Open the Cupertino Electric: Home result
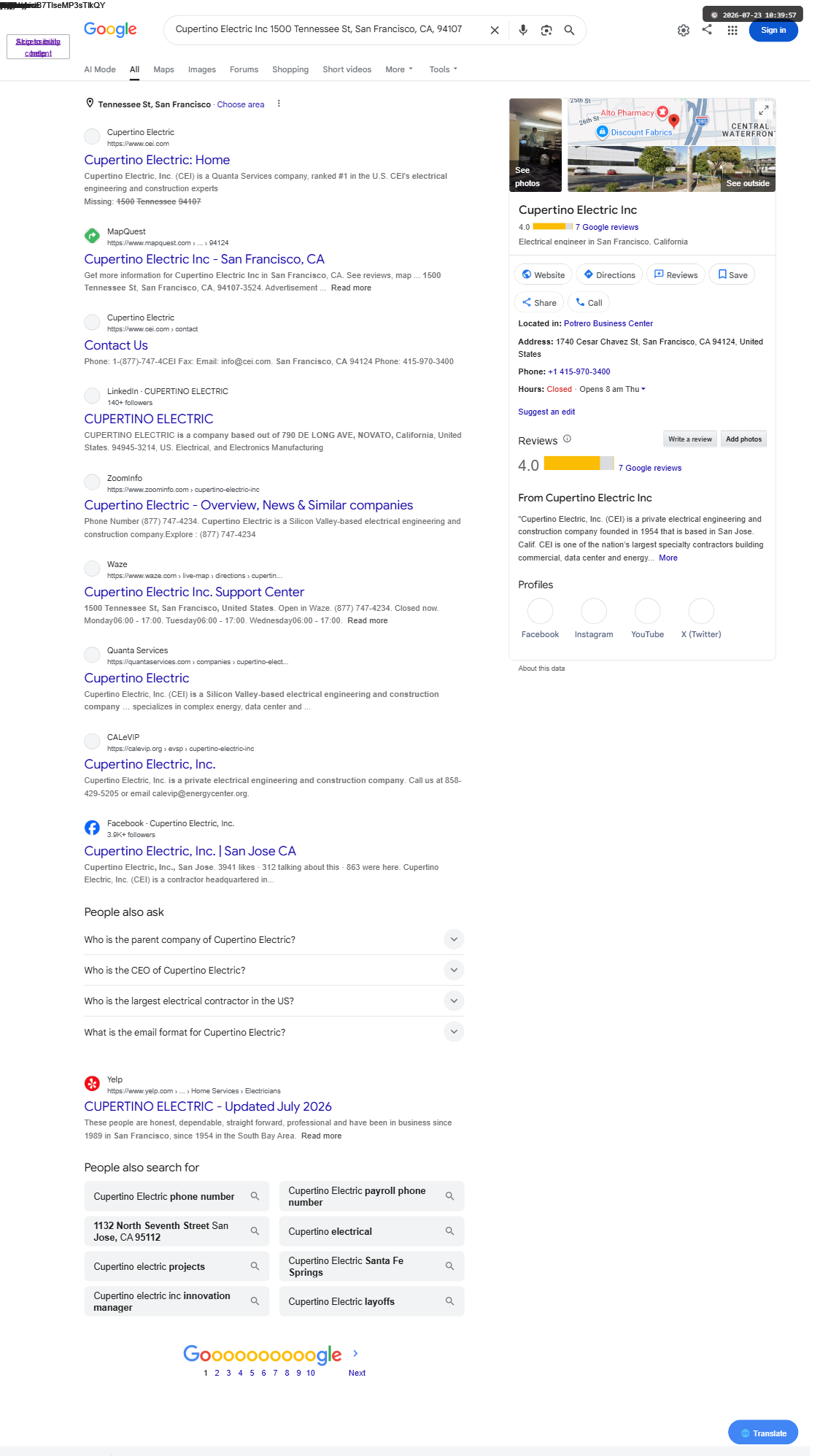820x1456 pixels. coord(157,160)
